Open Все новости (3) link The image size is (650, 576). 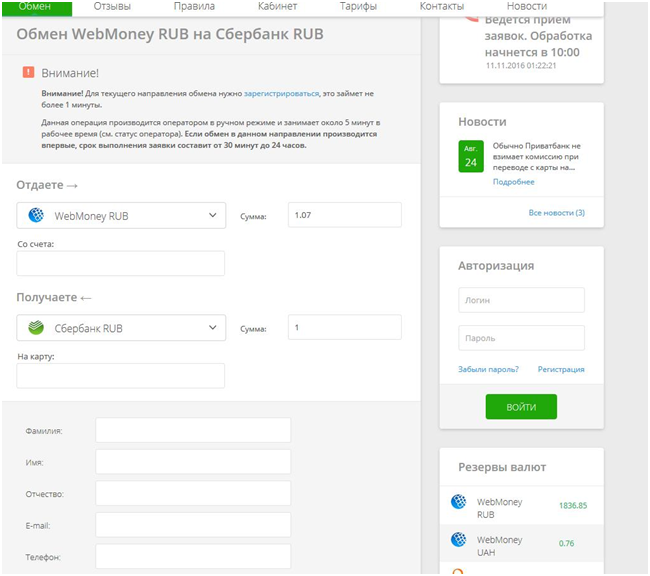tap(556, 213)
